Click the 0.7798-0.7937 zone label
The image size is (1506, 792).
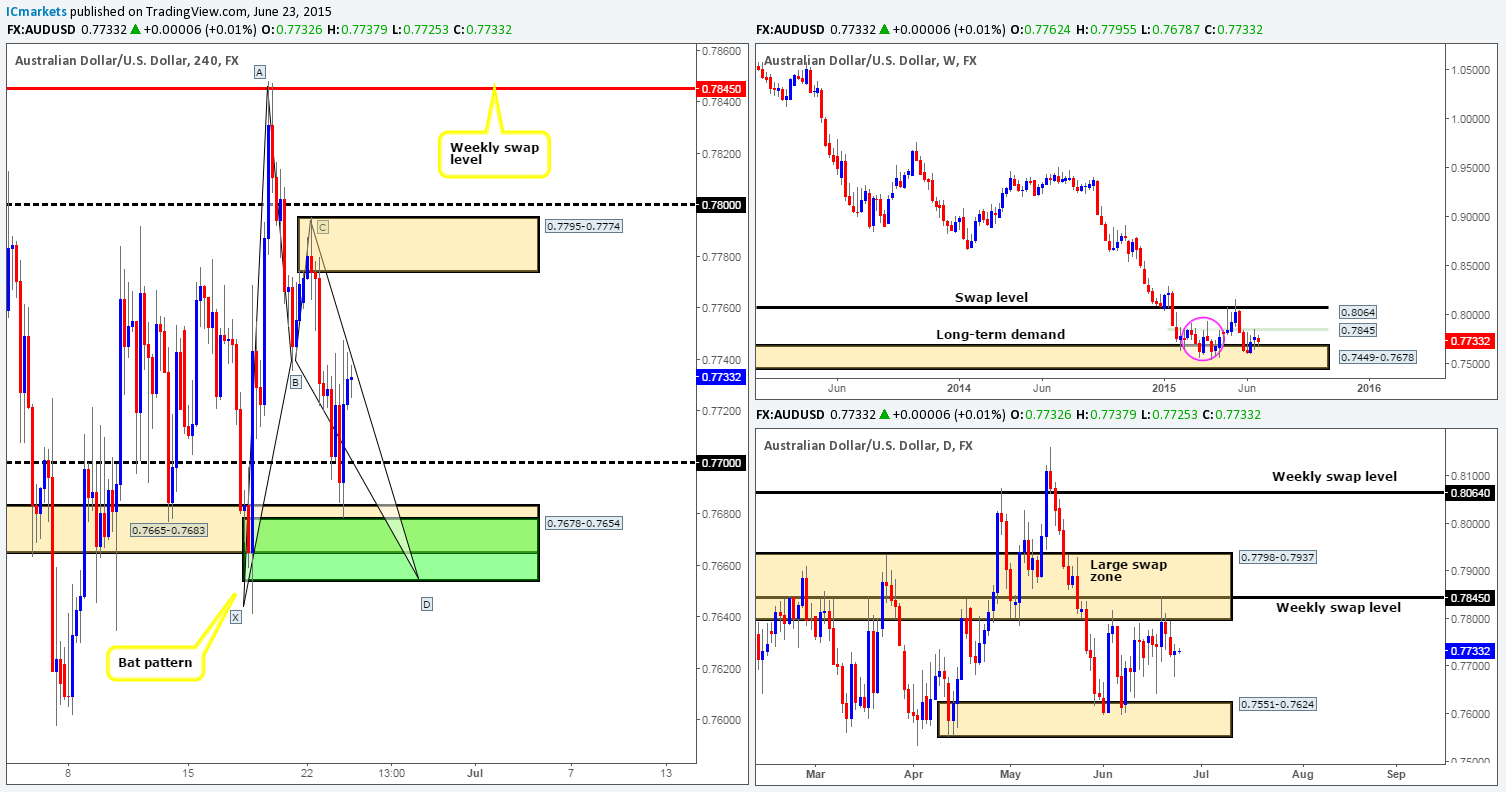[x=1278, y=557]
